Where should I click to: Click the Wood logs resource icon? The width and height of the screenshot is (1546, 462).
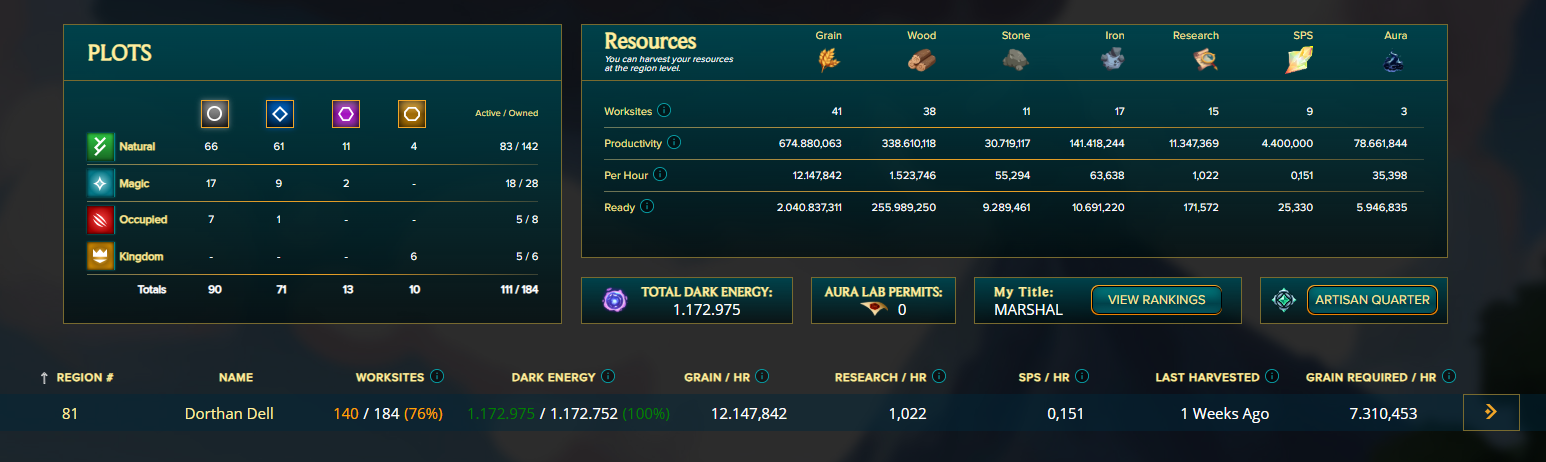coord(922,60)
